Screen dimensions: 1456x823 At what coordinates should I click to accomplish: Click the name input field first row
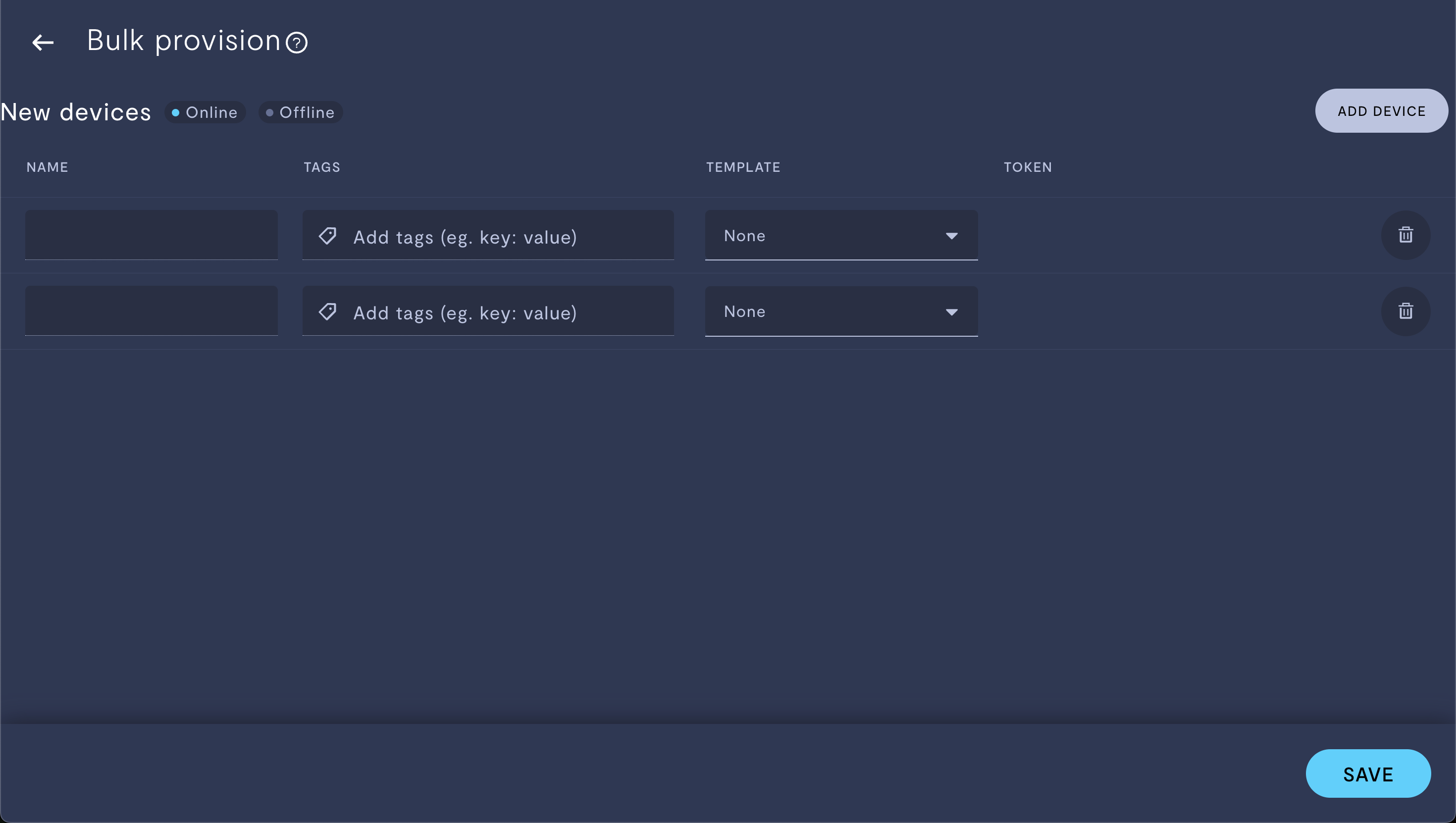[152, 234]
